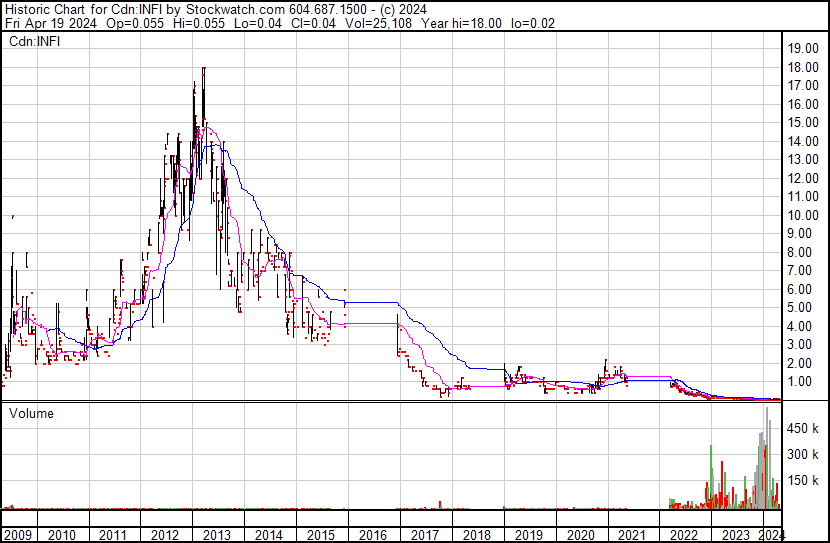
Task: Select the 2020 year label on the time axis
Action: [x=580, y=535]
